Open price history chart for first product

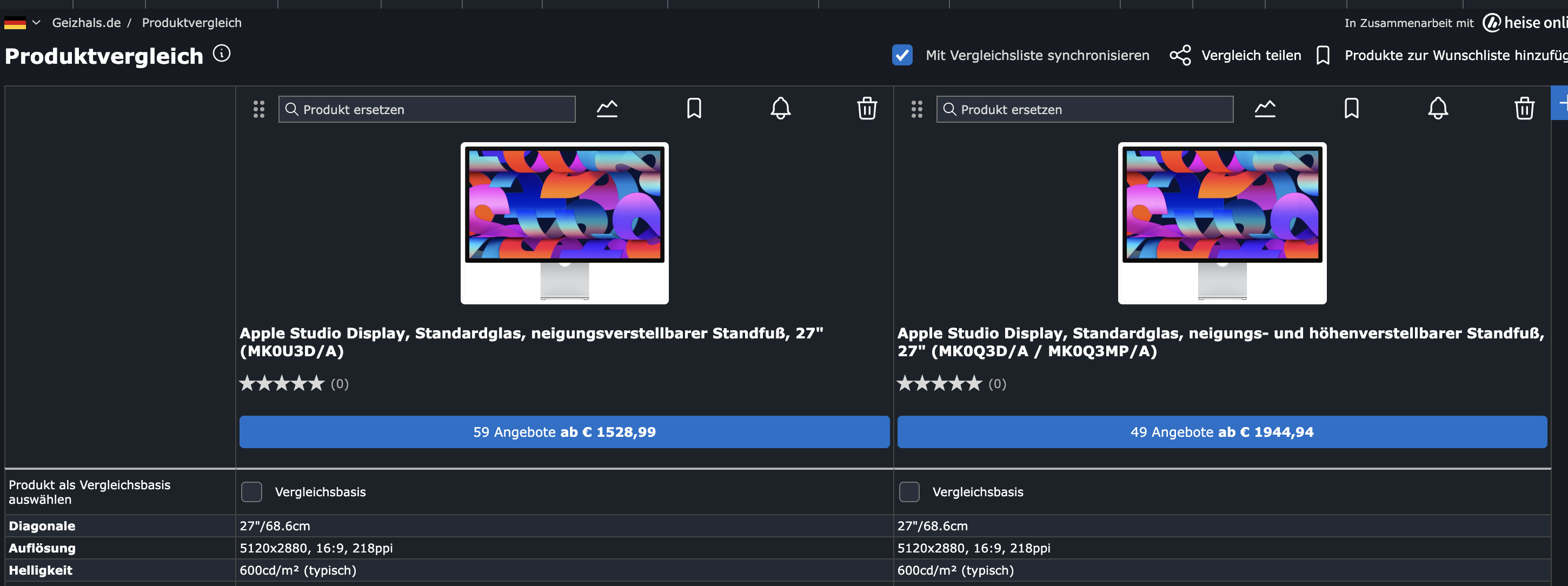(x=607, y=109)
